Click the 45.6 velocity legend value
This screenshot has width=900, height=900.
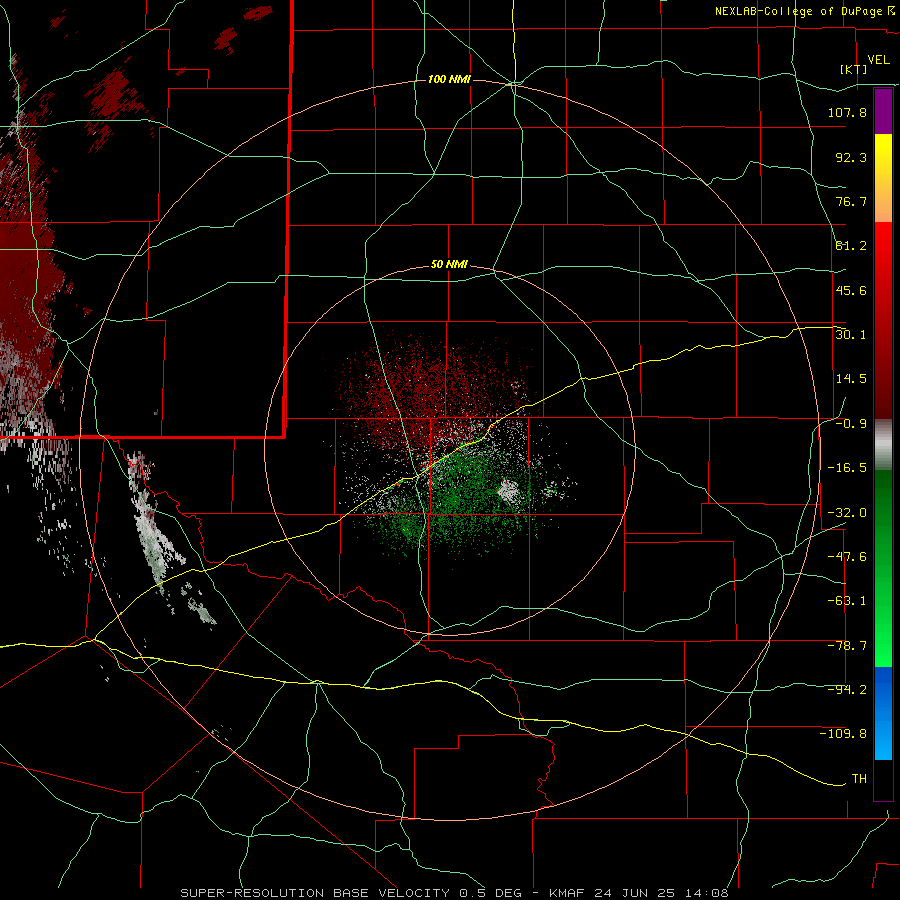pos(851,290)
